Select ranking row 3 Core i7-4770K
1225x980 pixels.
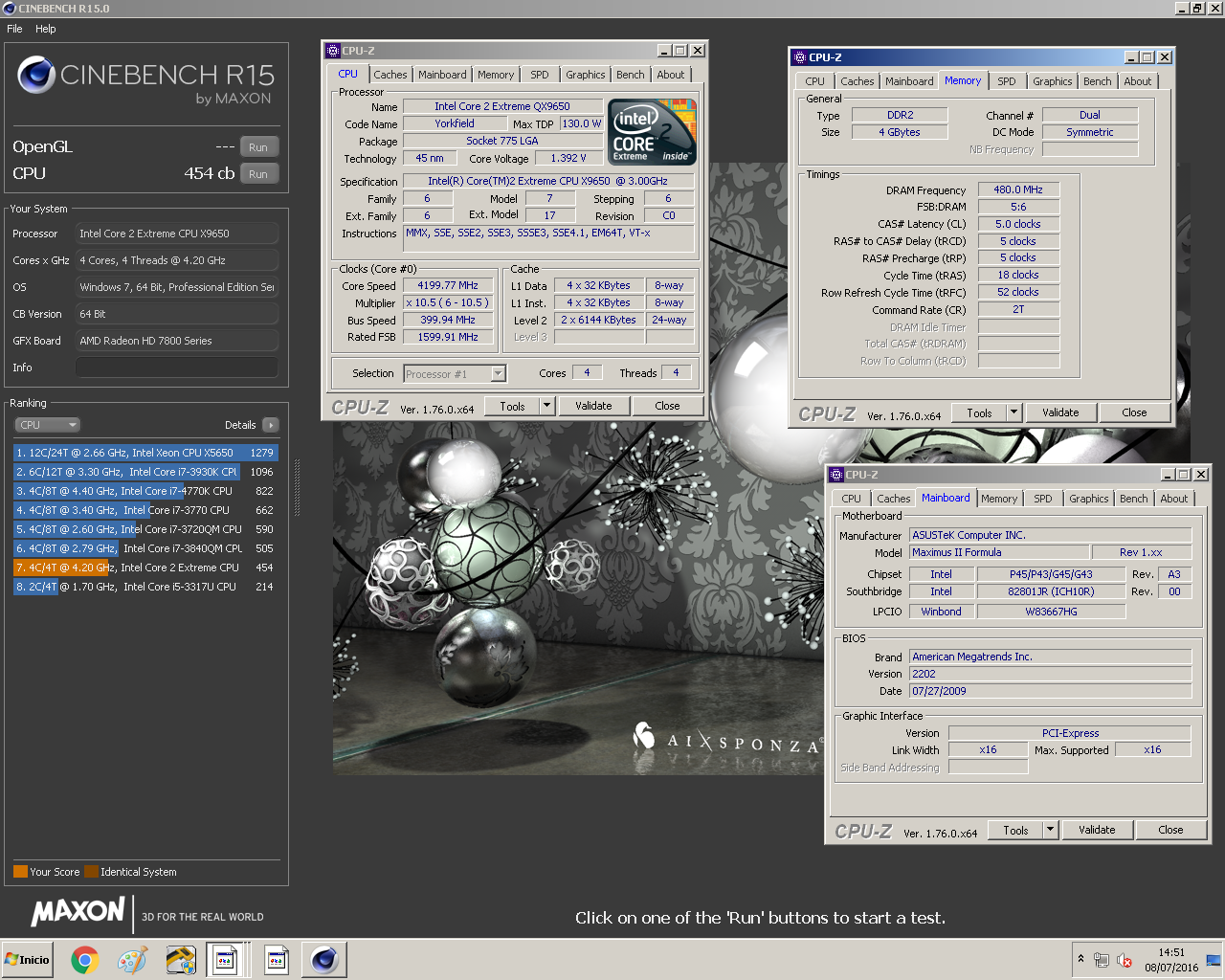click(x=145, y=491)
